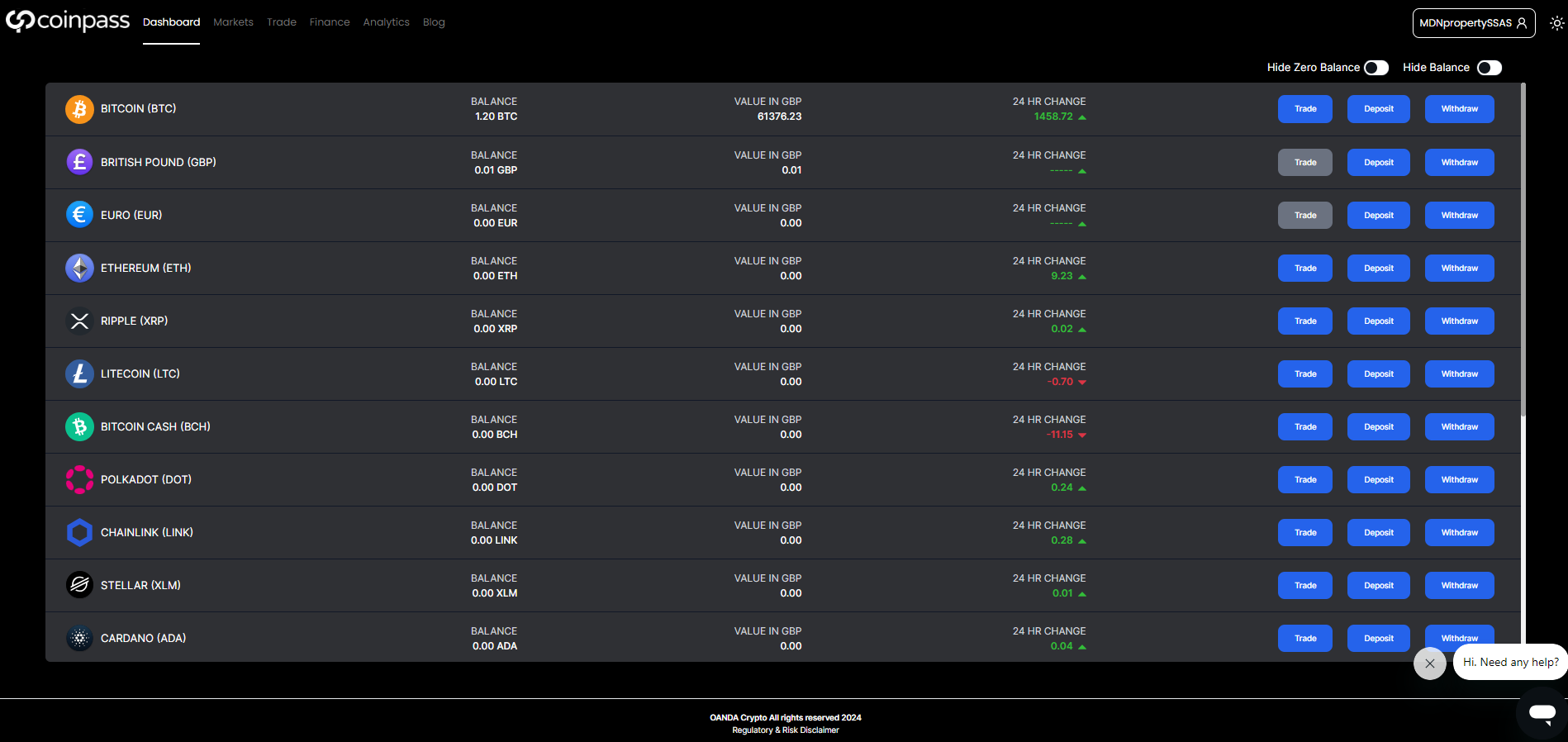Click the Coinpass logo
The image size is (1568, 742).
tap(68, 21)
